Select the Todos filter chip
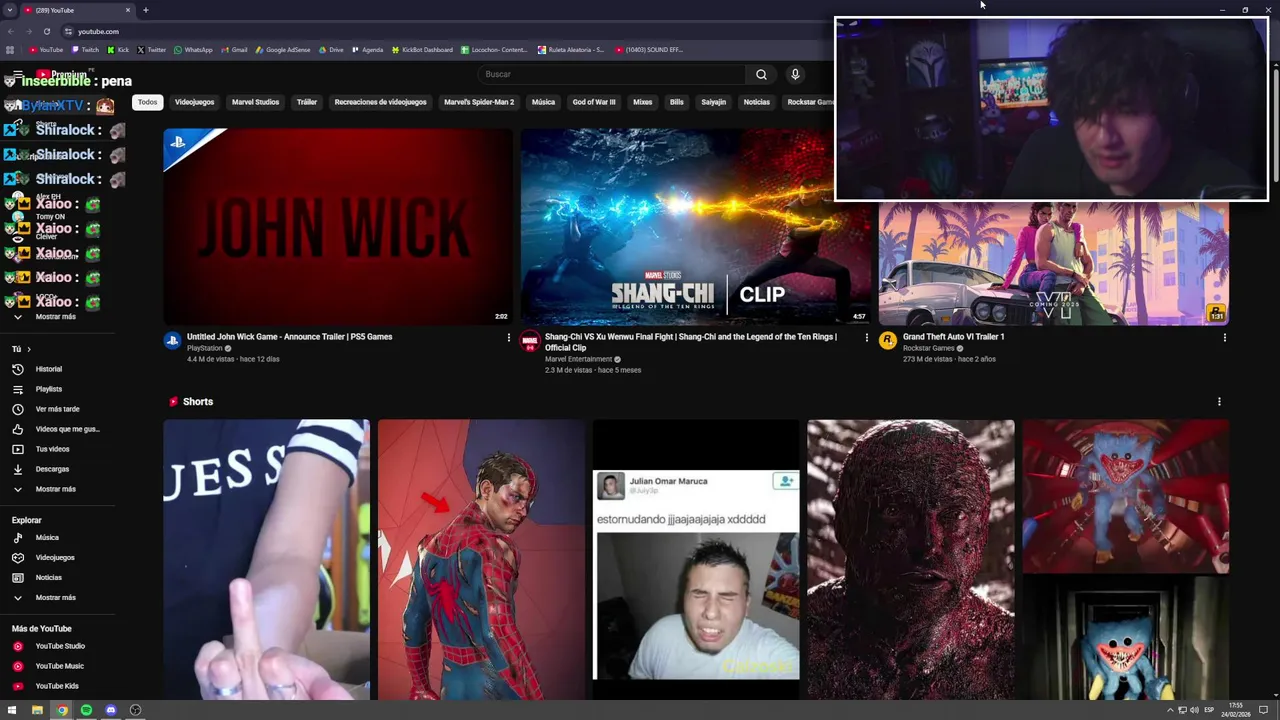 (147, 102)
